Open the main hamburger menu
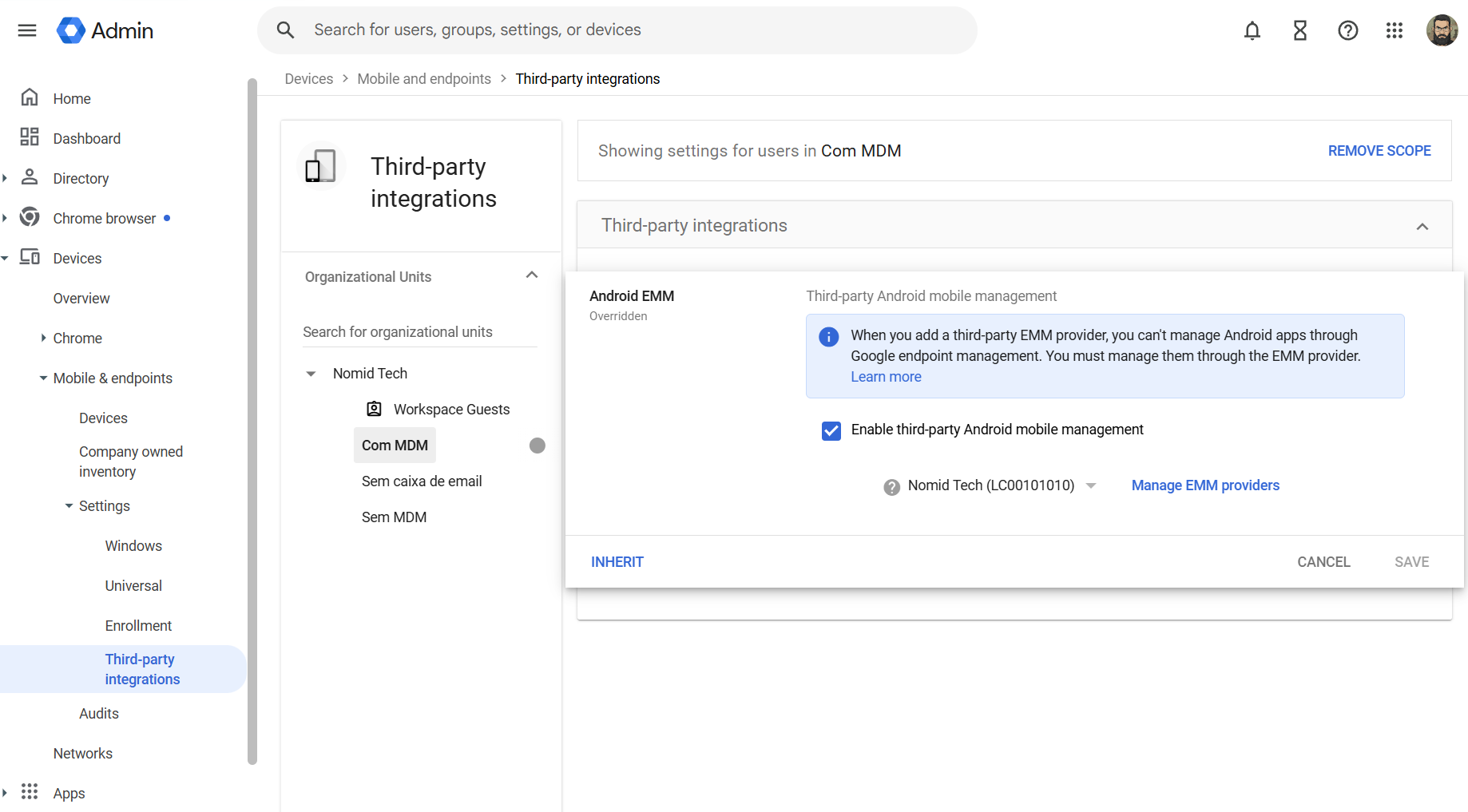The height and width of the screenshot is (812, 1468). click(x=27, y=30)
